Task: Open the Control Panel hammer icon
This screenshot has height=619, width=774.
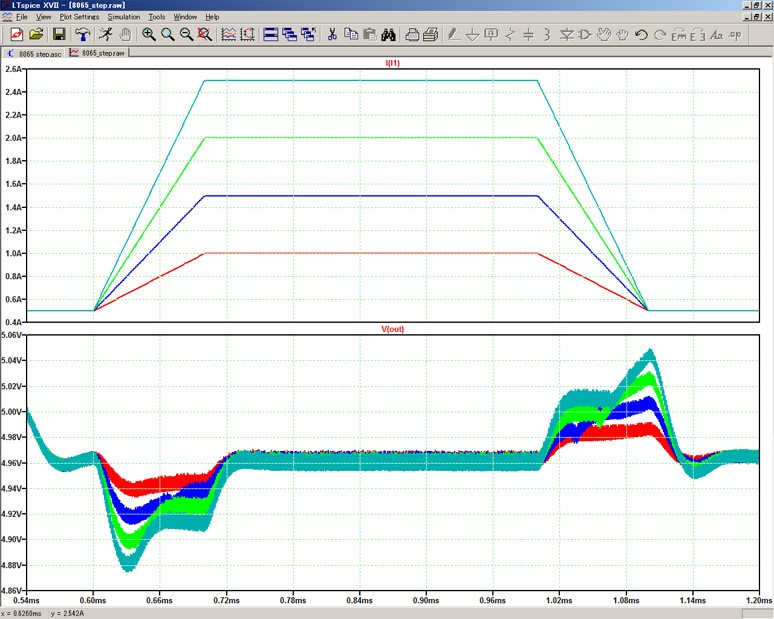Action: click(x=83, y=35)
